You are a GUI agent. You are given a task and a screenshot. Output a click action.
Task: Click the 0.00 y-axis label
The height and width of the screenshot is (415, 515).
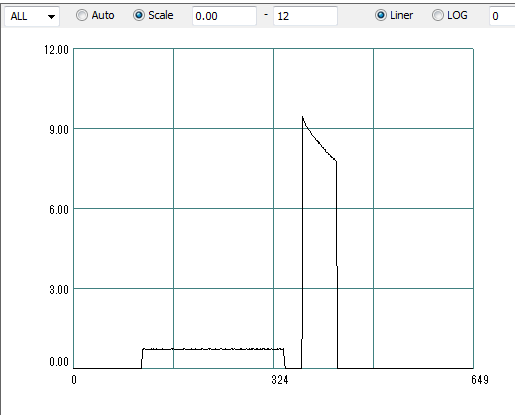59,362
